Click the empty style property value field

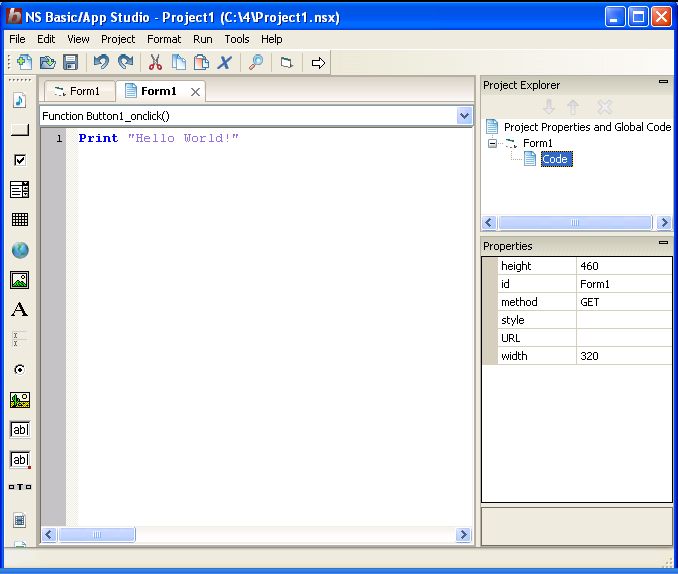point(624,320)
